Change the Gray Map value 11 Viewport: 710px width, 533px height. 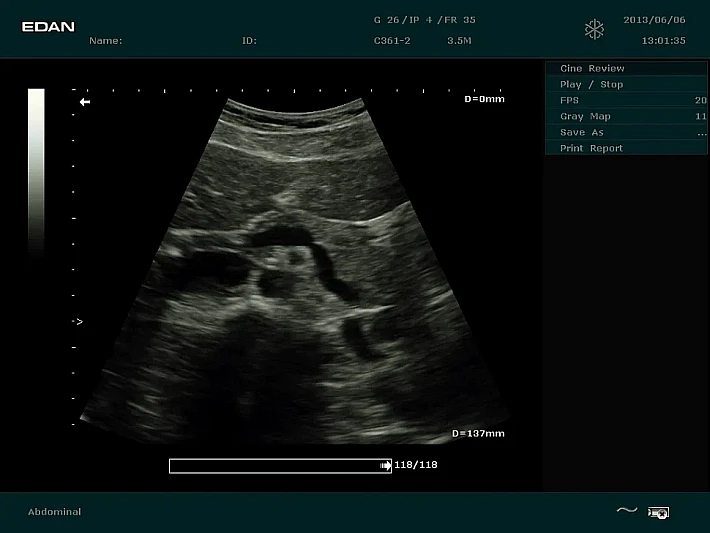click(x=700, y=116)
